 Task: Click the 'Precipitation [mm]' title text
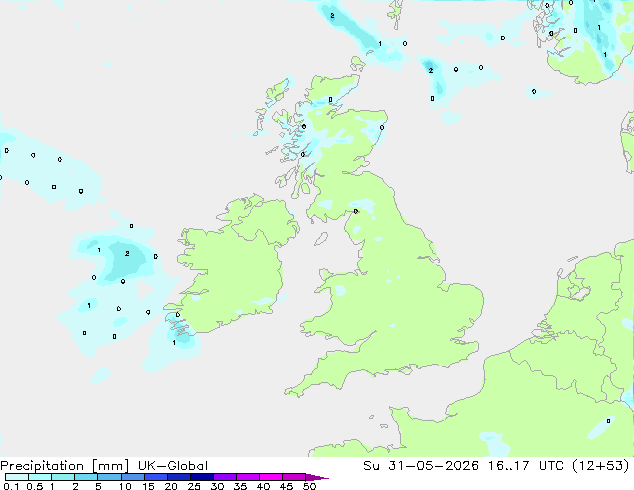coord(65,466)
